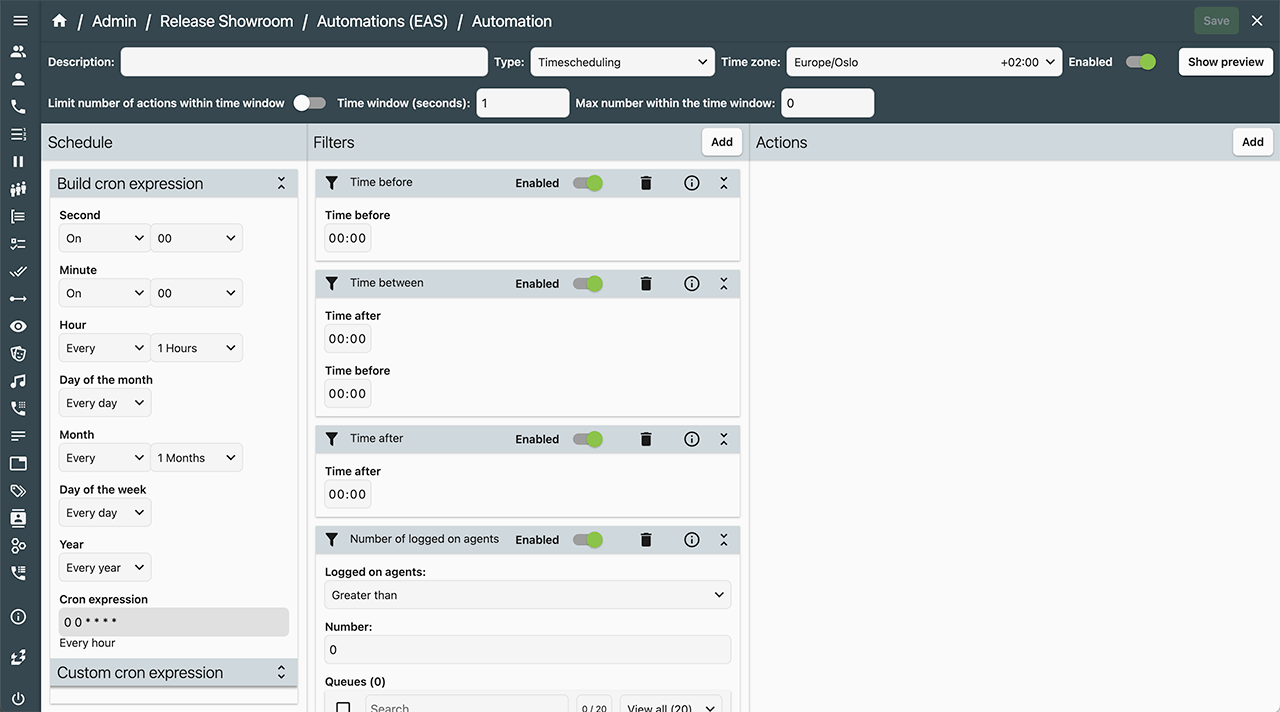Screen dimensions: 1280x712
Task: Open the Logged on agents comparison dropdown
Action: [527, 595]
